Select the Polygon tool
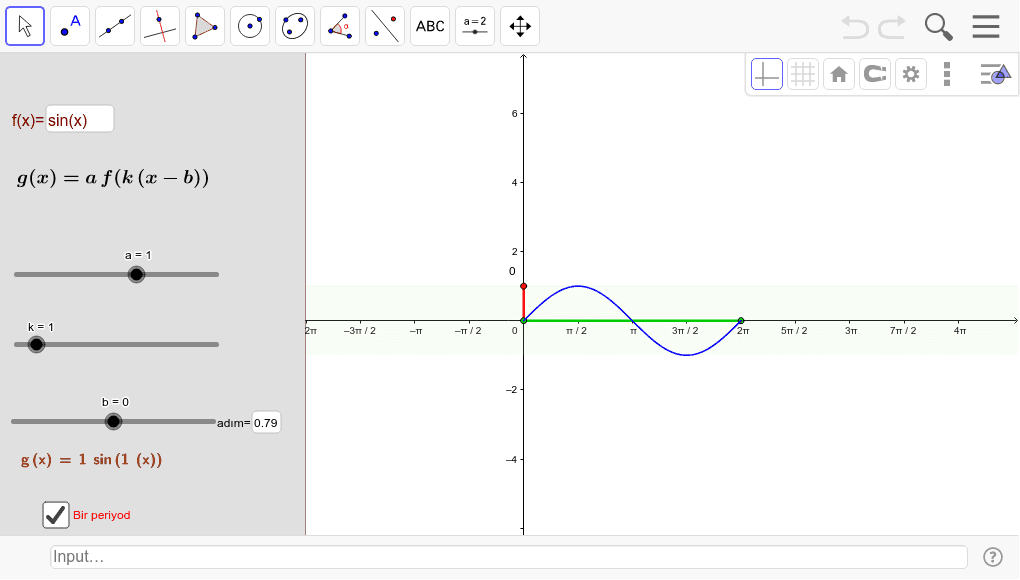The image size is (1020, 580). (x=205, y=26)
